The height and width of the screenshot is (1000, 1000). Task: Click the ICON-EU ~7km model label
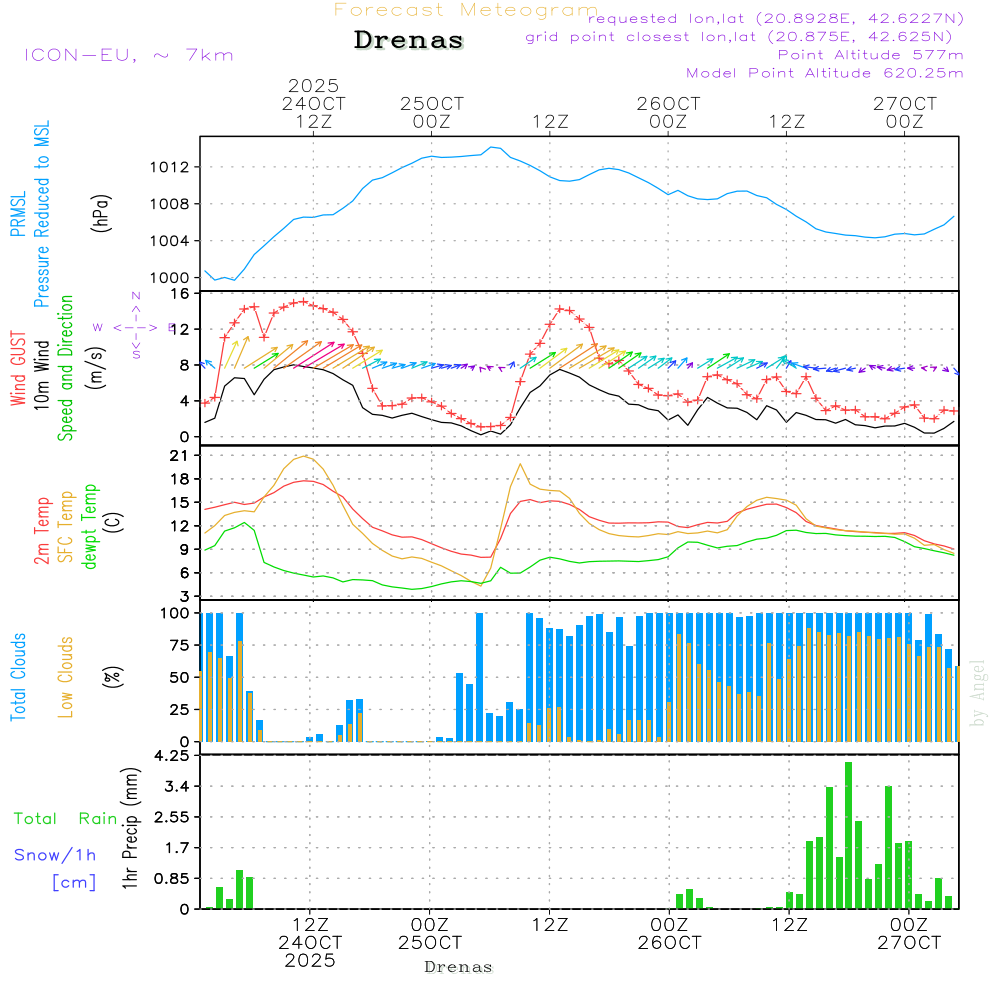128,55
